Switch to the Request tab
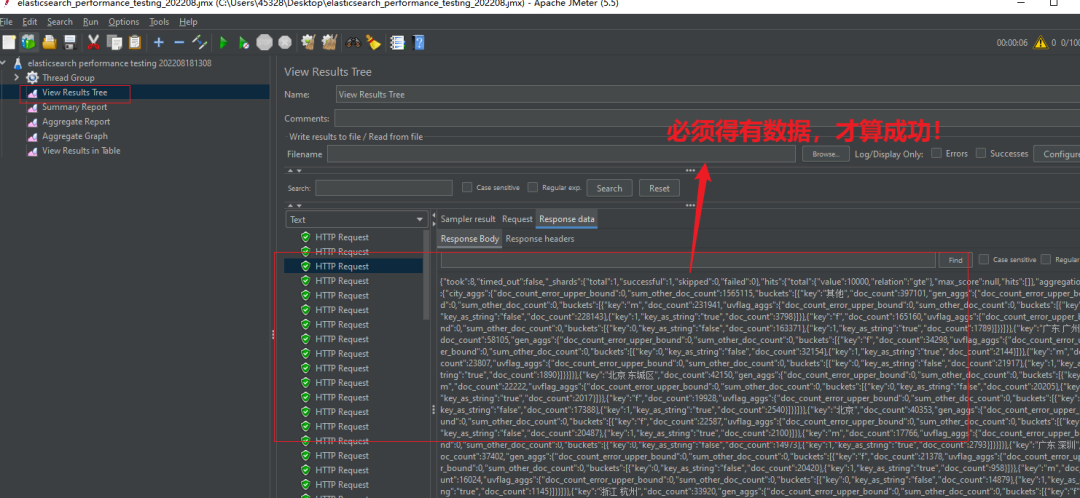The height and width of the screenshot is (498, 1080). 517,219
